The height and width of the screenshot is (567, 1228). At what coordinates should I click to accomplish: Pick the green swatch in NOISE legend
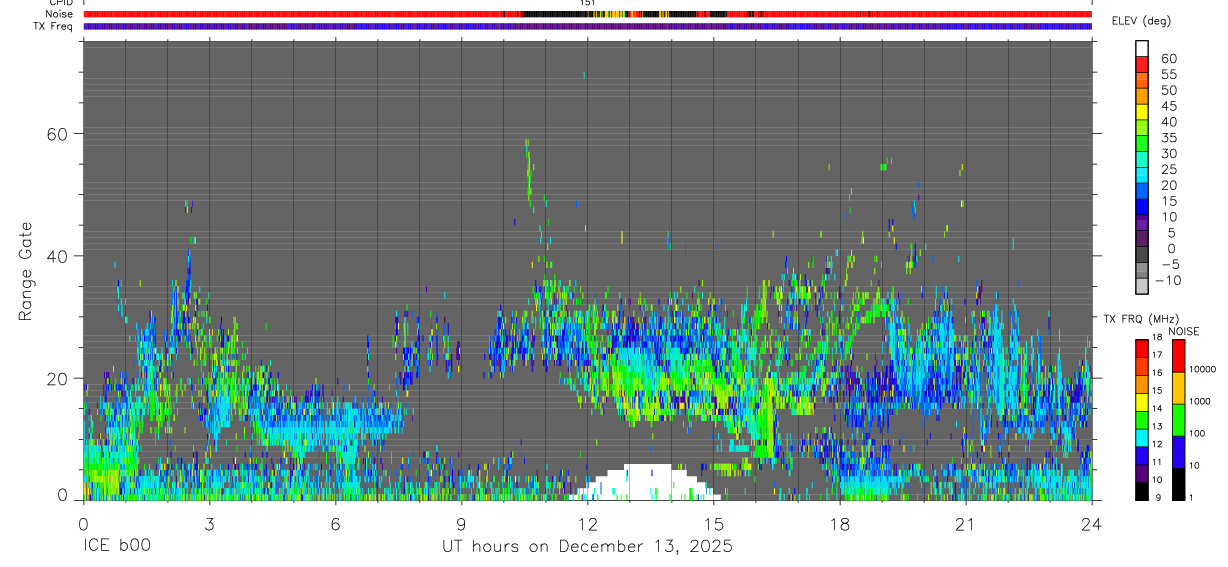1178,420
